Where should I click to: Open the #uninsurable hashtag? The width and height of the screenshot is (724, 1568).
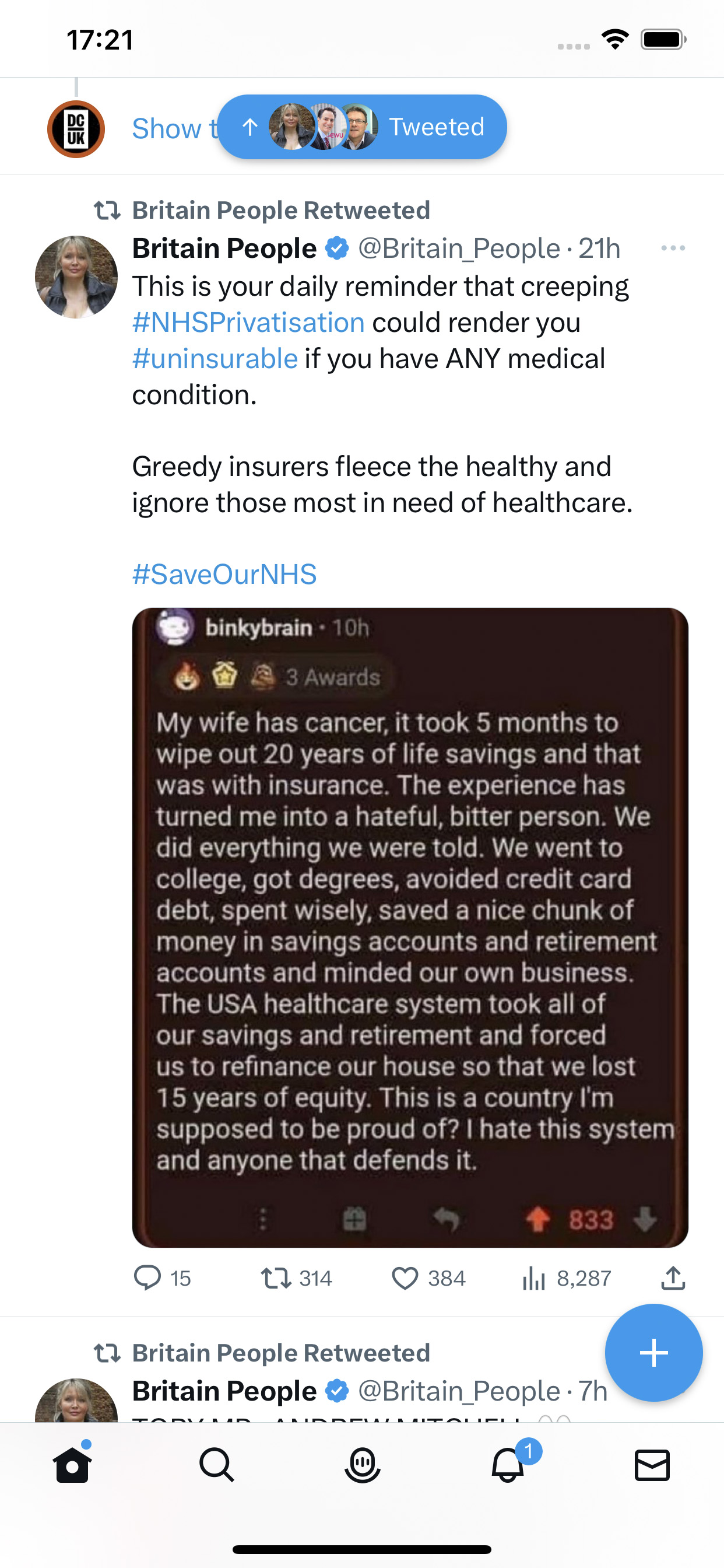point(215,359)
